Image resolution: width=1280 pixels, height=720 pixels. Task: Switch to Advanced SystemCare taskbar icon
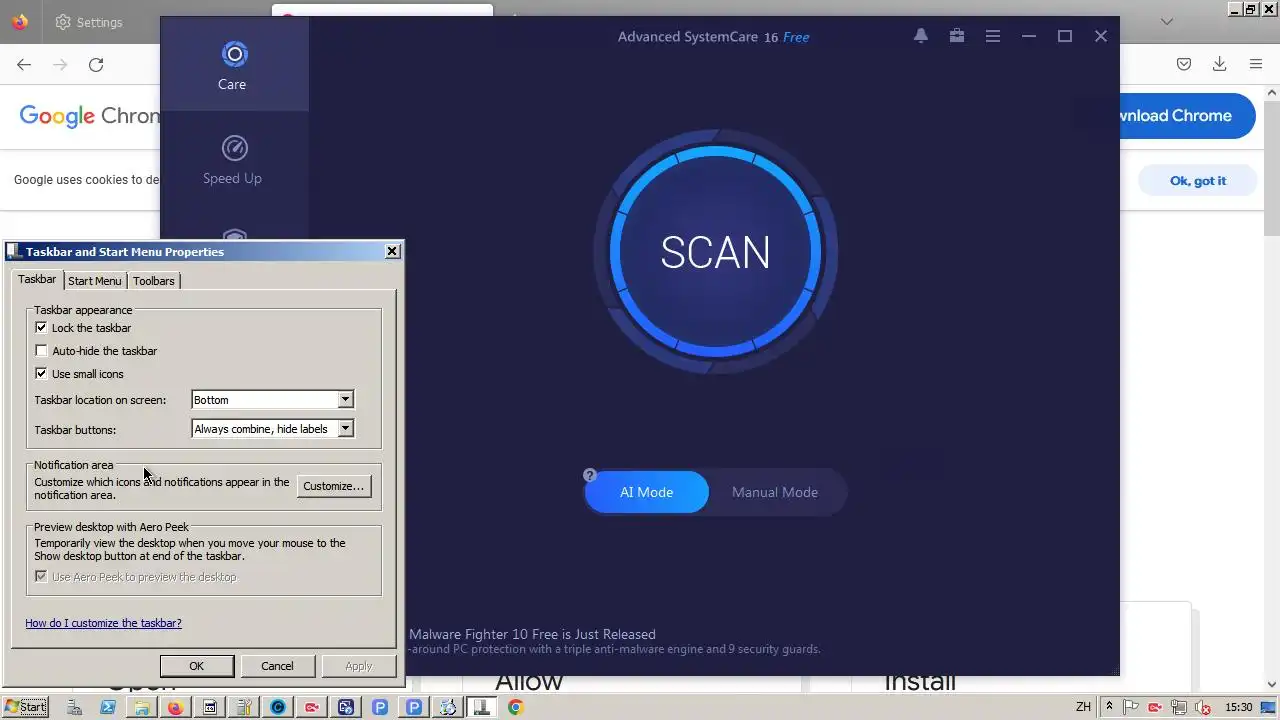click(278, 707)
